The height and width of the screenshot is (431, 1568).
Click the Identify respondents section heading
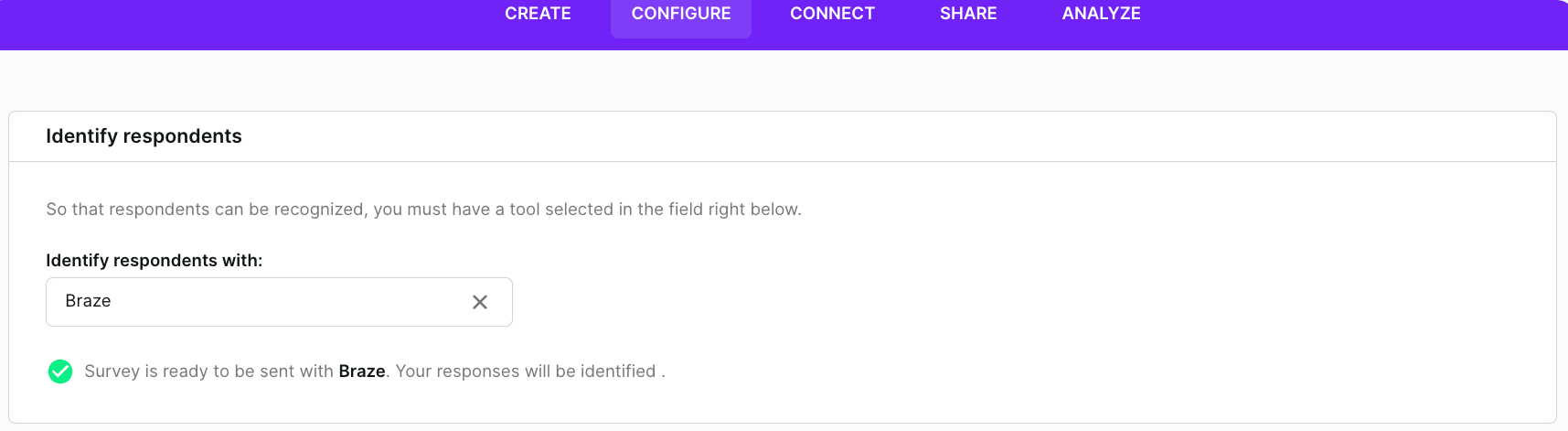(x=144, y=136)
